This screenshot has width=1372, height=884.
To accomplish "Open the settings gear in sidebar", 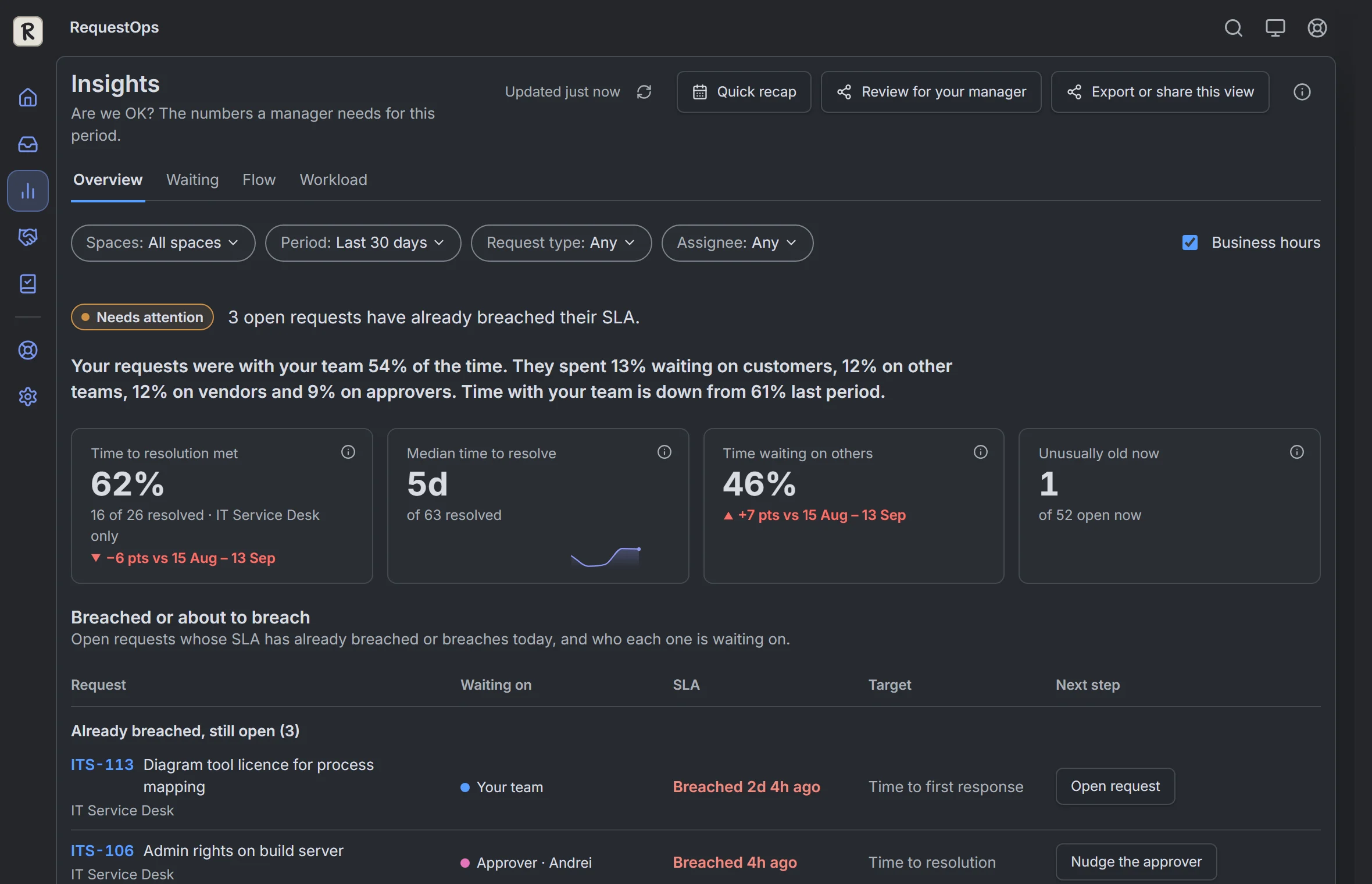I will 28,397.
